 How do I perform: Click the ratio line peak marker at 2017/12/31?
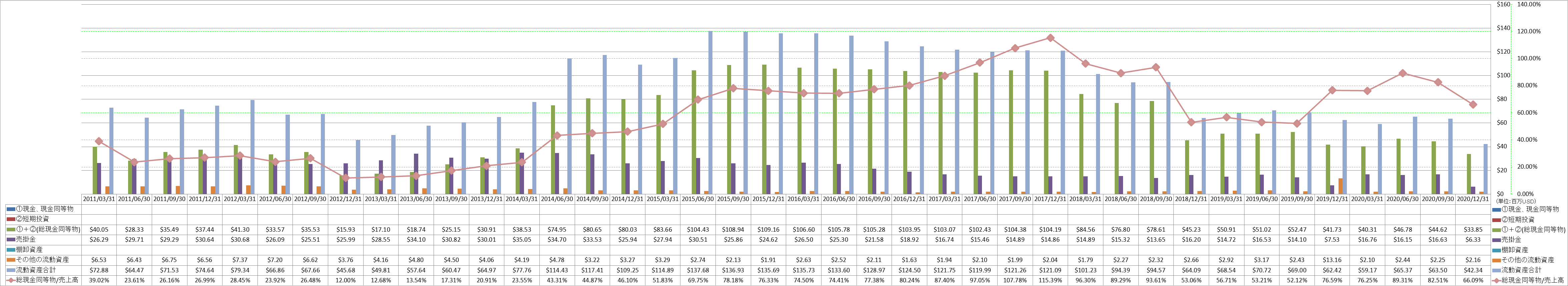1050,38
